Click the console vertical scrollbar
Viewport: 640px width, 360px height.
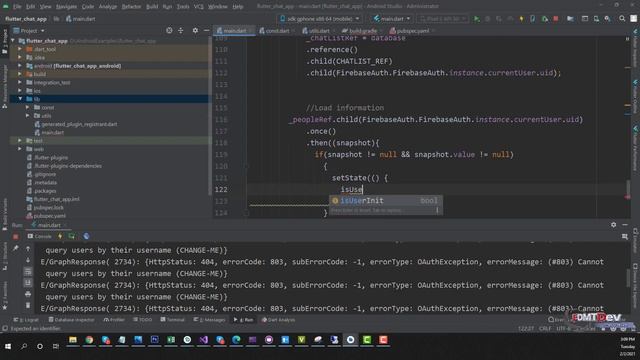[628, 278]
